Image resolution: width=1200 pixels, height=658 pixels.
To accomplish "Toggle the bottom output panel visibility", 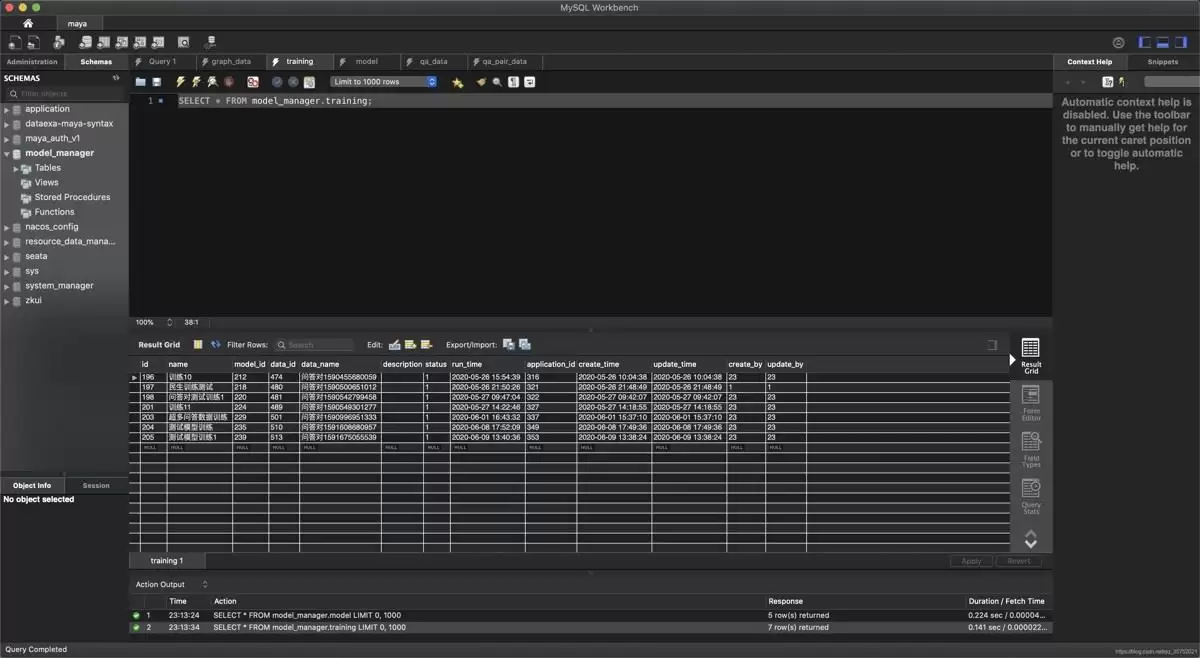I will pos(1163,42).
